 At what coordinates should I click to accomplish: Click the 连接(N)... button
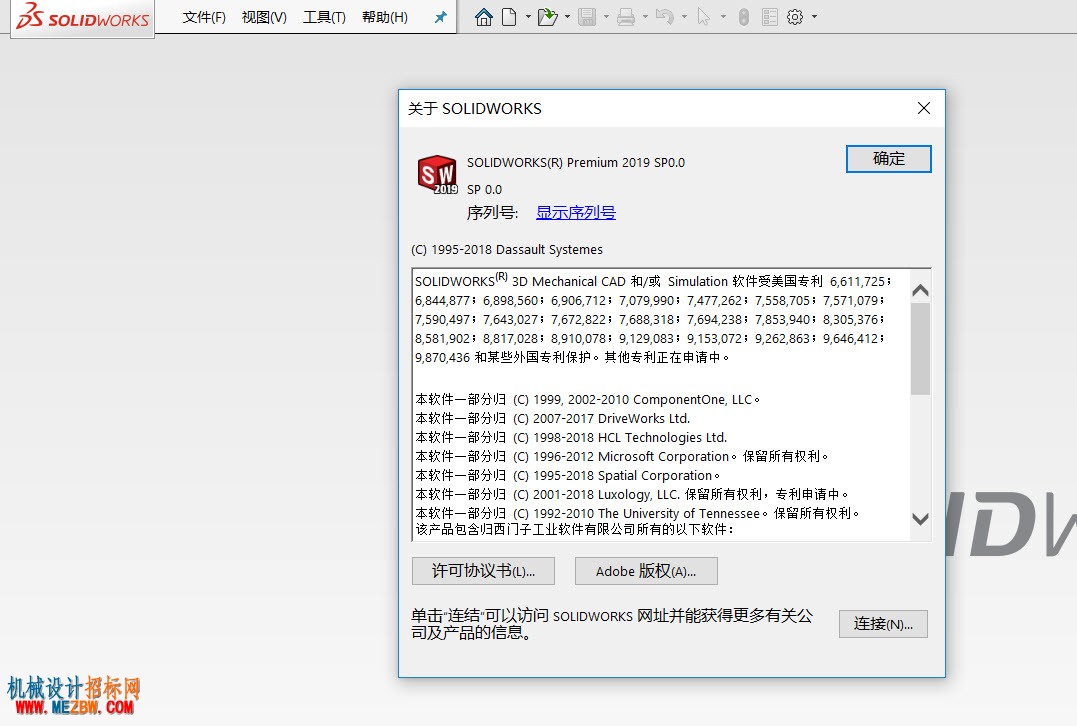pos(883,624)
